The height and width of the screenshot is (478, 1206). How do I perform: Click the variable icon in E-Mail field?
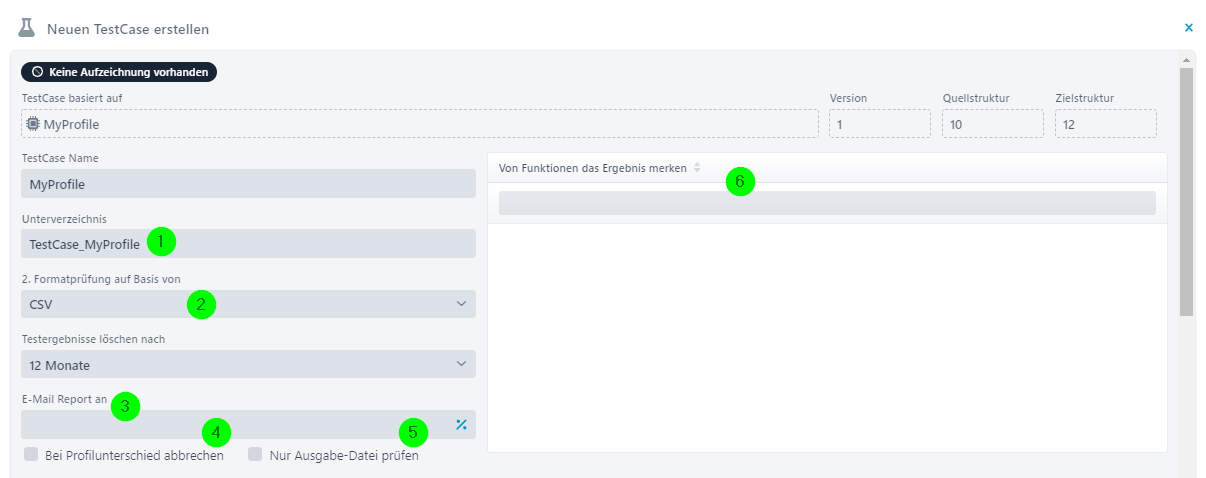click(462, 424)
